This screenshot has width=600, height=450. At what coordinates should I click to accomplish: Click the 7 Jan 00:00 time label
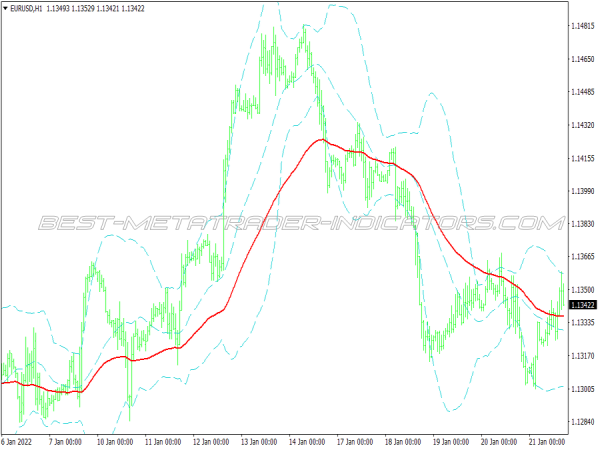pyautogui.click(x=65, y=442)
